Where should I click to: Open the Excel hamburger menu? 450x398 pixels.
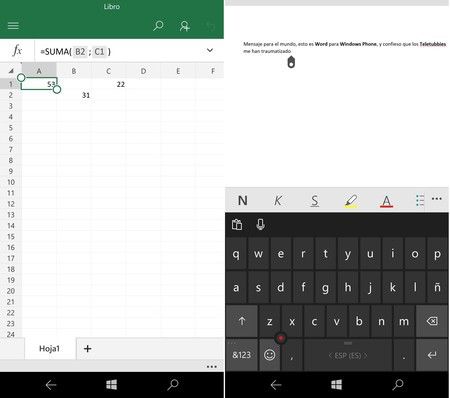13,26
